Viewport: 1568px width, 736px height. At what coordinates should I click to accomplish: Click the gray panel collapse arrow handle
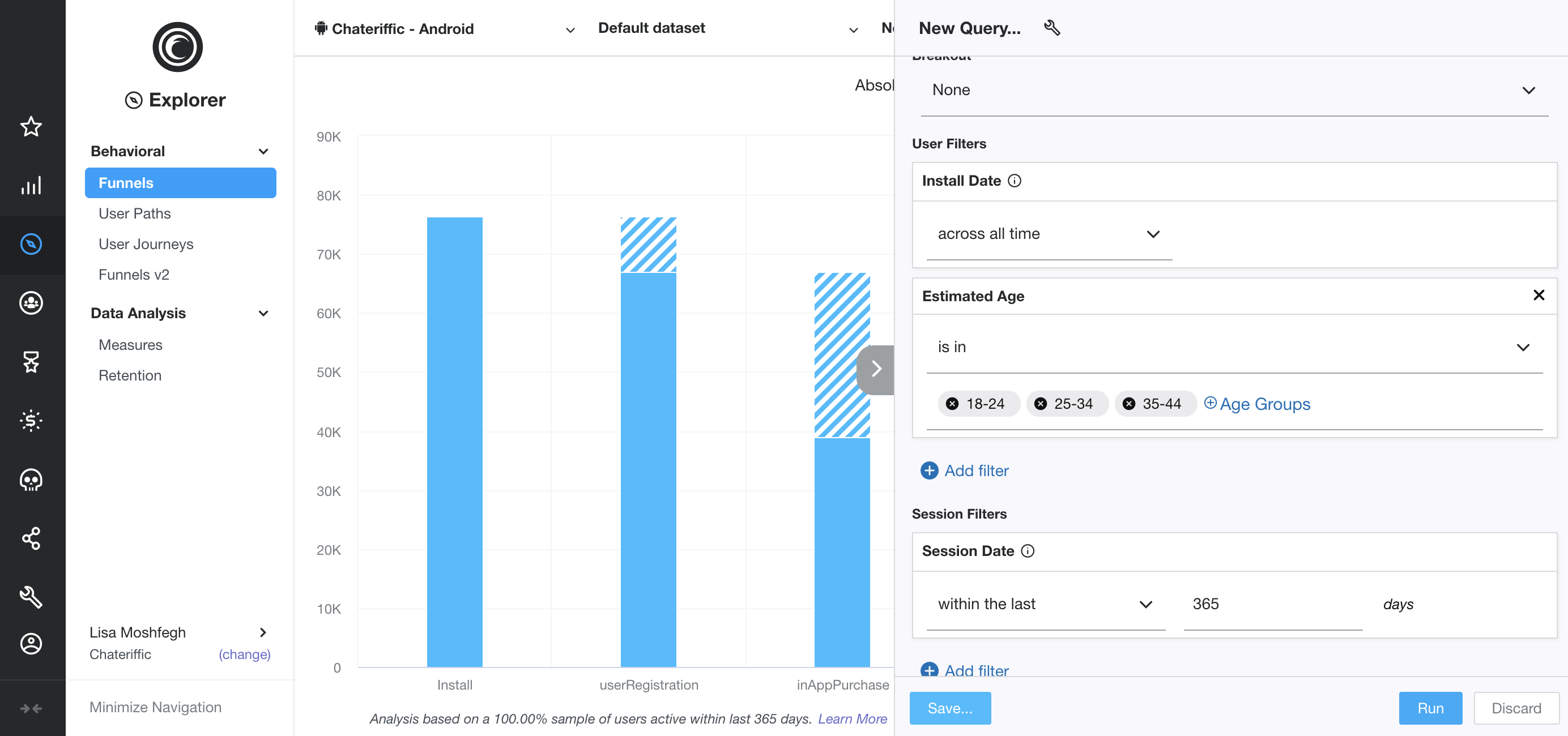[875, 369]
